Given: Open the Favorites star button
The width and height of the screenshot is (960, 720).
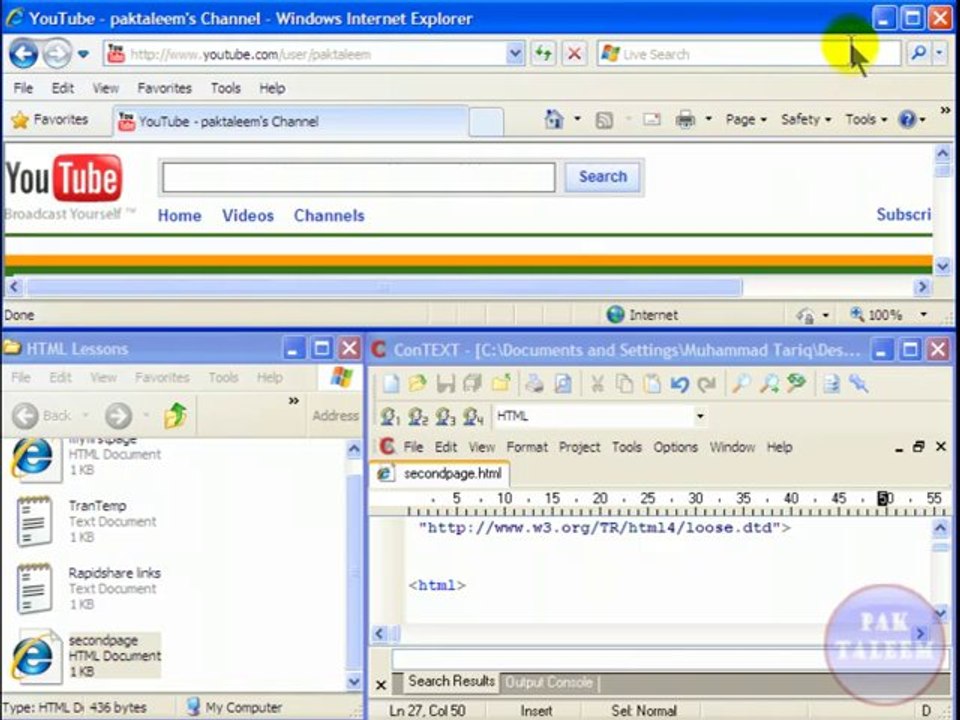Looking at the screenshot, I should [x=50, y=120].
